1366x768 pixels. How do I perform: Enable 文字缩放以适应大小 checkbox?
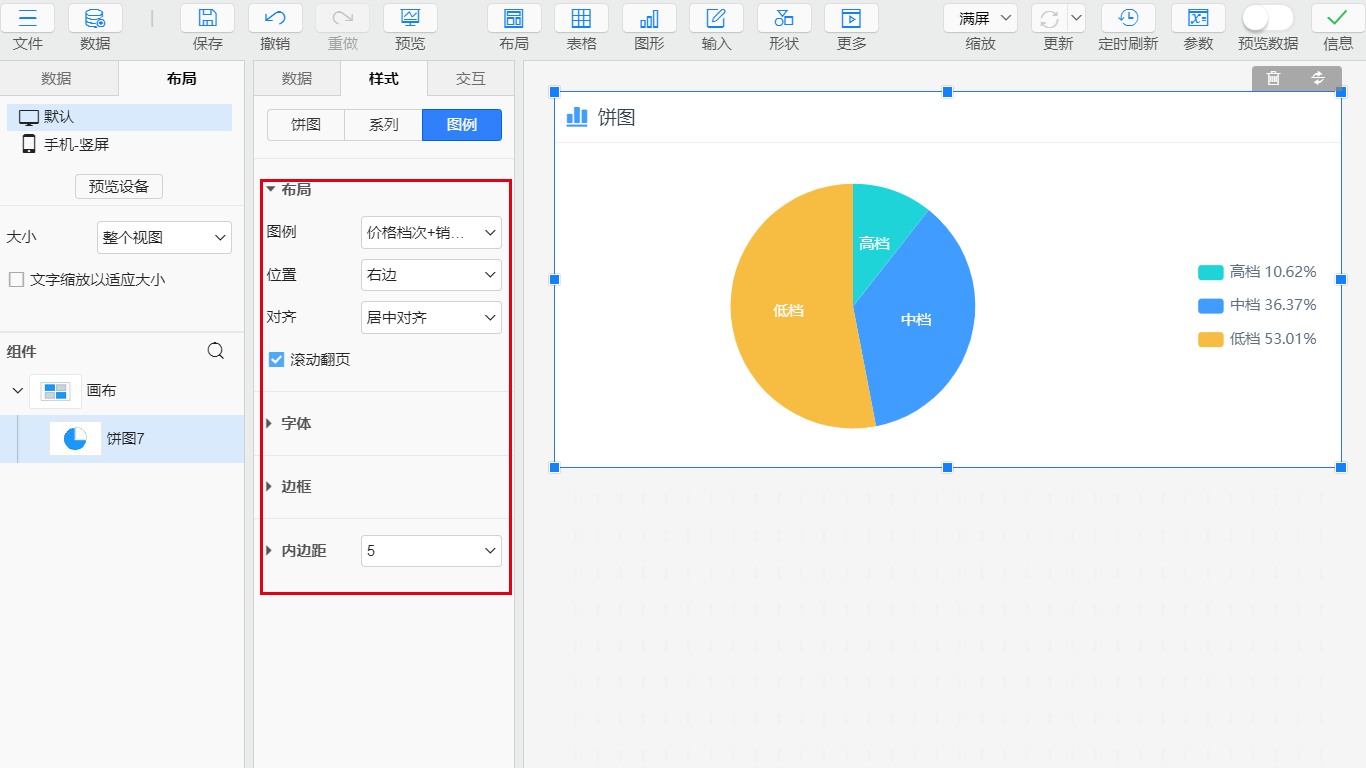16,280
